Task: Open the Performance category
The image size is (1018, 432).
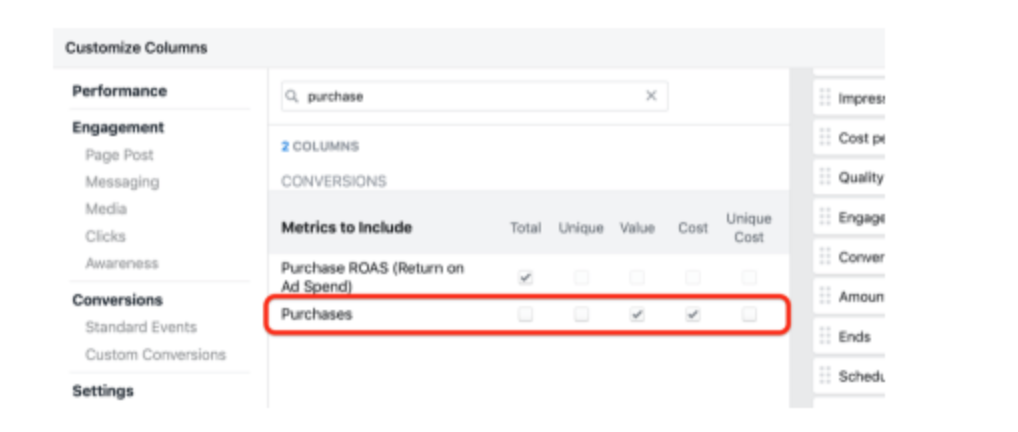Action: (119, 91)
